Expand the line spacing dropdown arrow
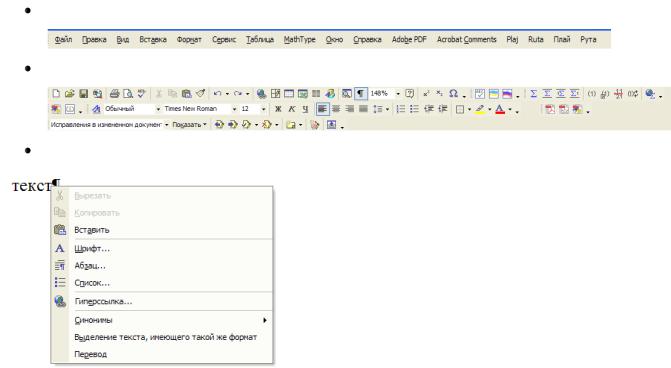The width and height of the screenshot is (671, 368). pos(387,109)
